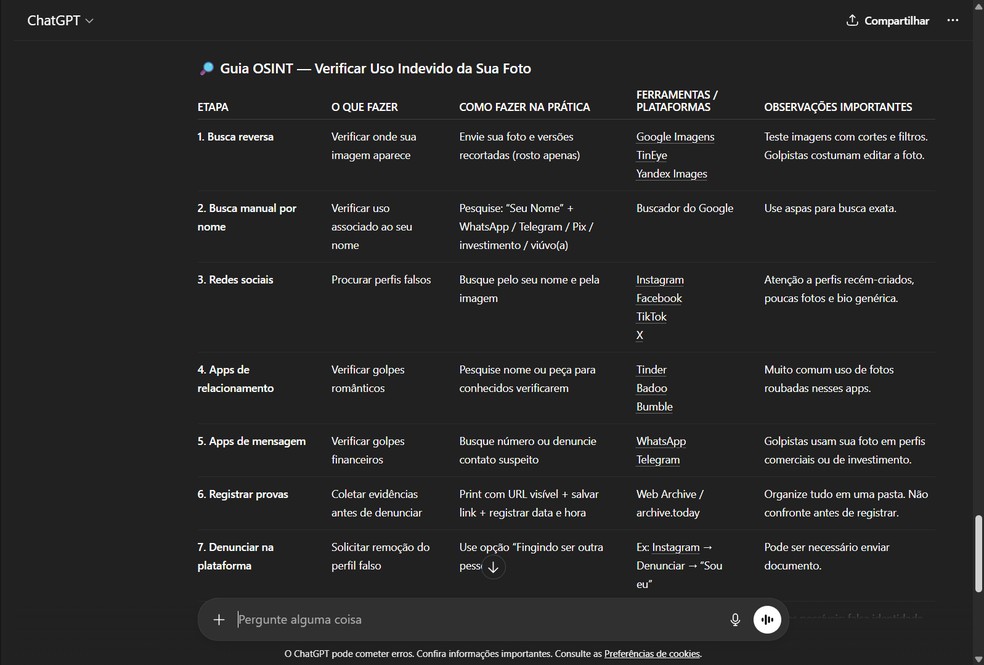Click the microphone dictation icon
The image size is (984, 665).
tap(735, 620)
